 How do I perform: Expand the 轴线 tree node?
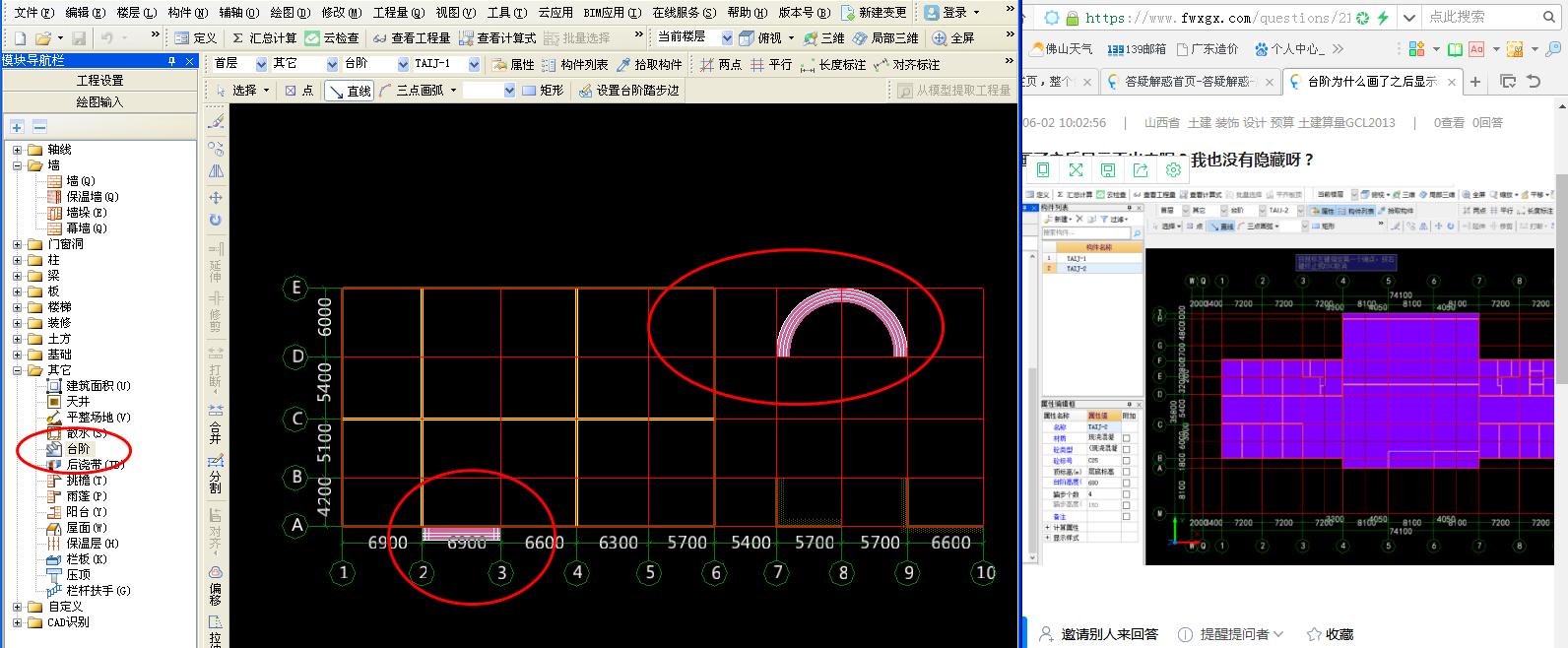(x=17, y=150)
